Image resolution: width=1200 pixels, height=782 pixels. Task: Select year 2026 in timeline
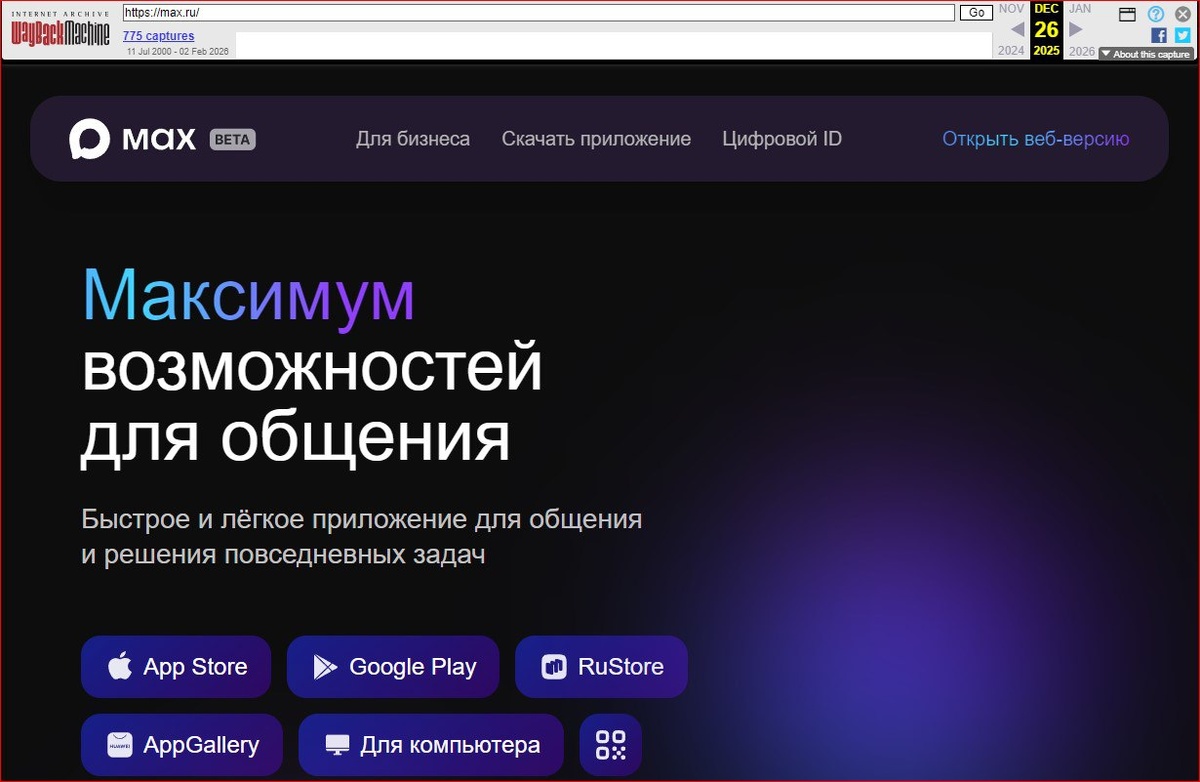pos(1081,51)
